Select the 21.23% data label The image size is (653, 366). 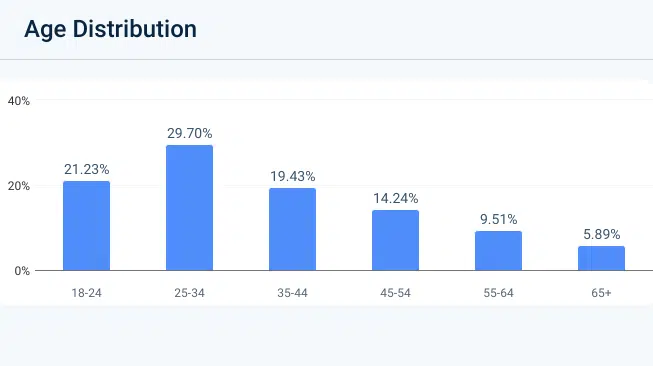tap(87, 169)
